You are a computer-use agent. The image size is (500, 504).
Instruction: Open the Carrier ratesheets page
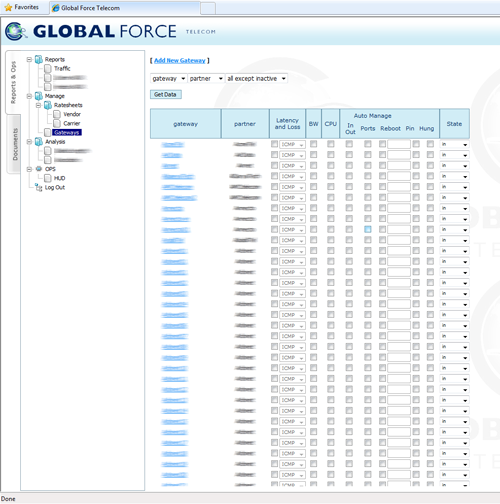pyautogui.click(x=72, y=123)
